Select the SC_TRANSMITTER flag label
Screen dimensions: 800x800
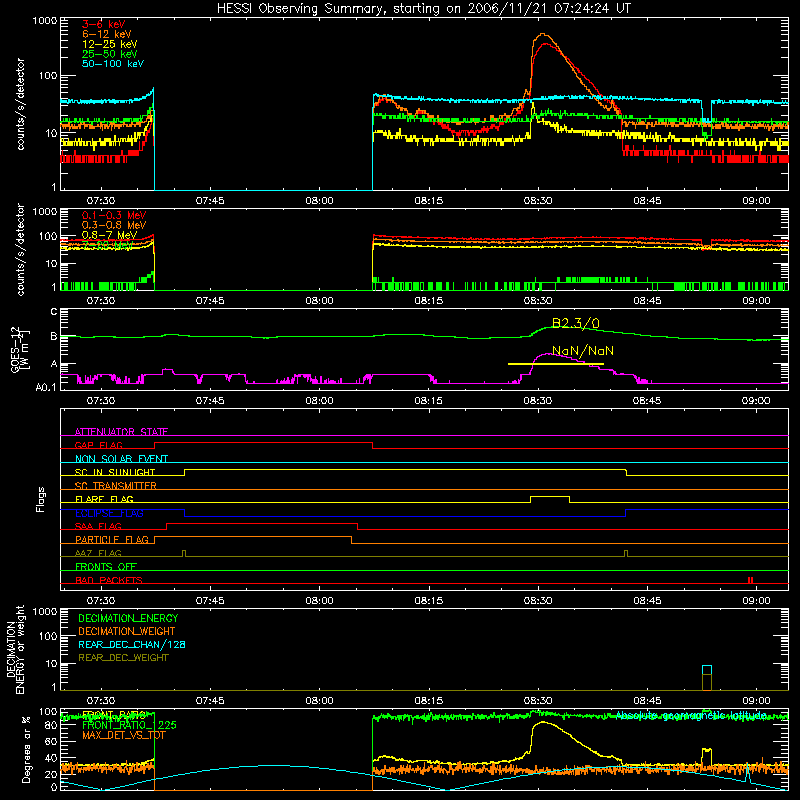pos(116,486)
